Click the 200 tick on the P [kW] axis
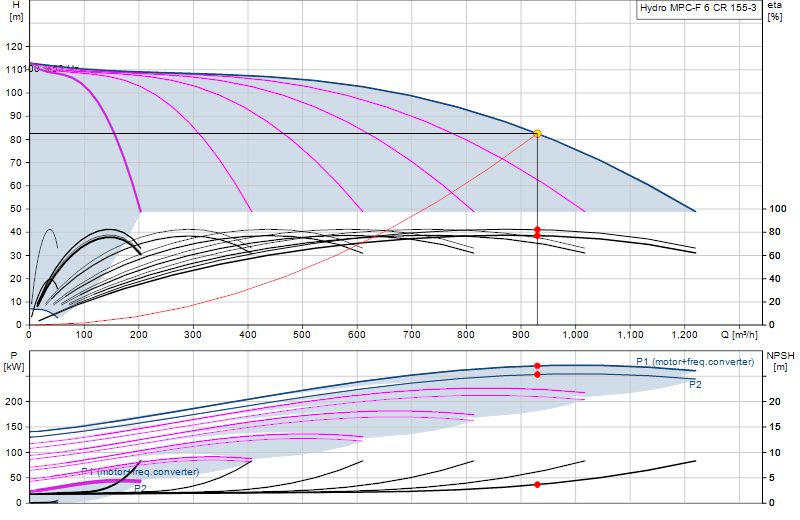The width and height of the screenshot is (800, 520). click(x=14, y=402)
